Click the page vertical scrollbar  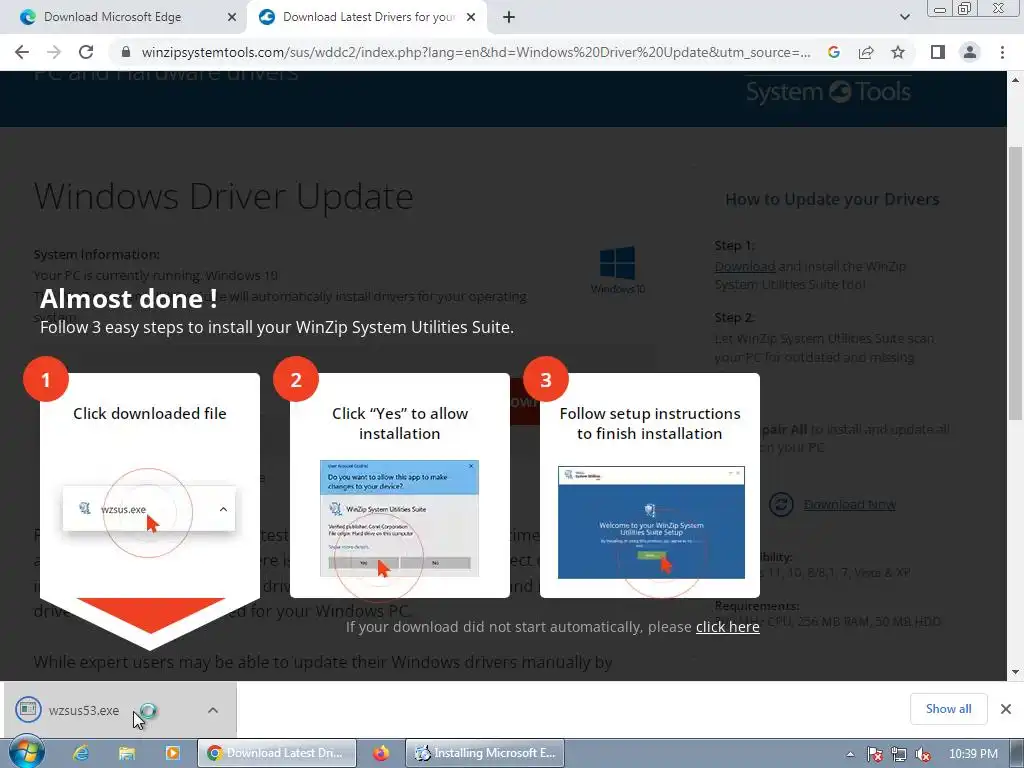1015,283
